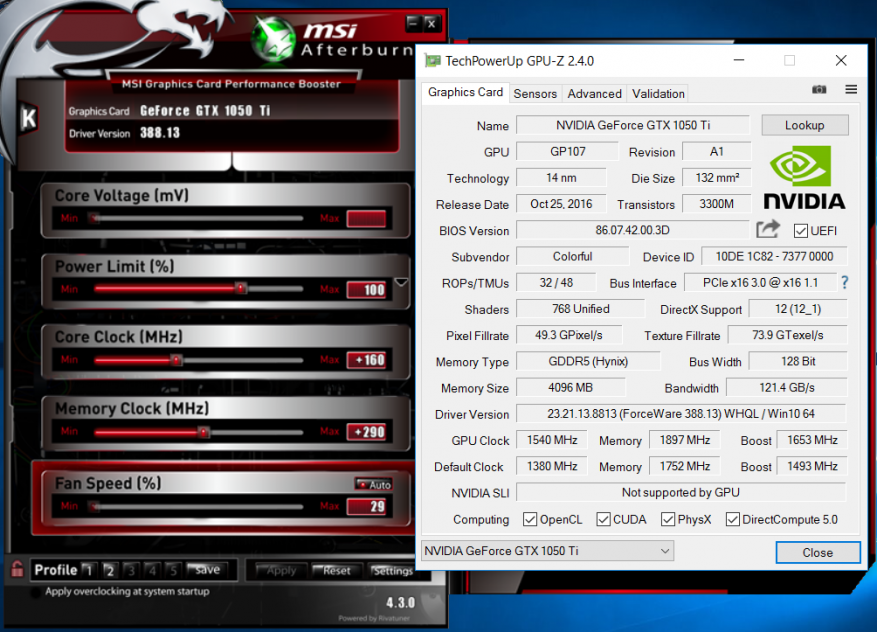Click the Reset button in Afterburner
This screenshot has height=632, width=877.
click(x=336, y=570)
